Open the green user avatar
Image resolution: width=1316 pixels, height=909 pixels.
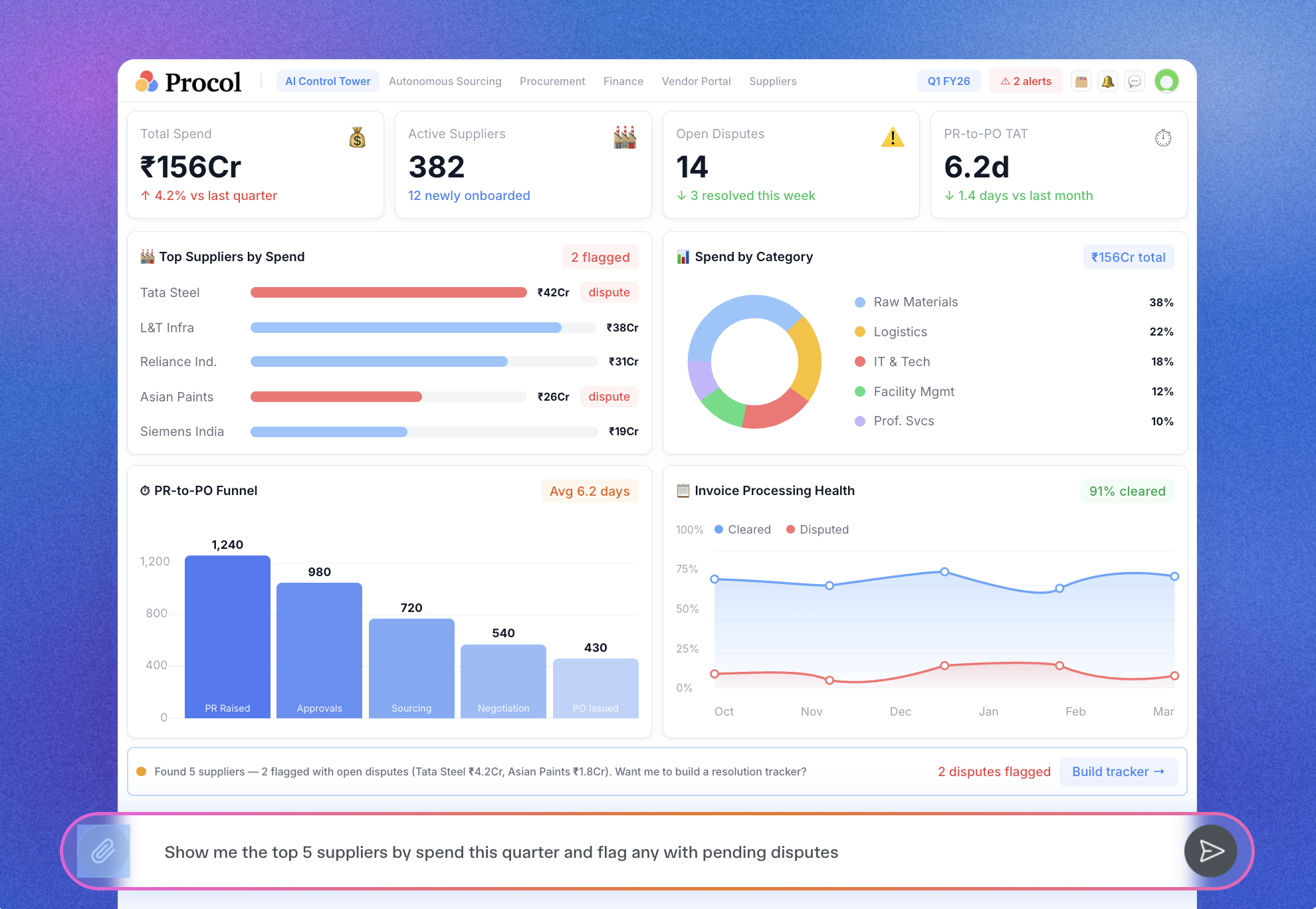[1166, 81]
